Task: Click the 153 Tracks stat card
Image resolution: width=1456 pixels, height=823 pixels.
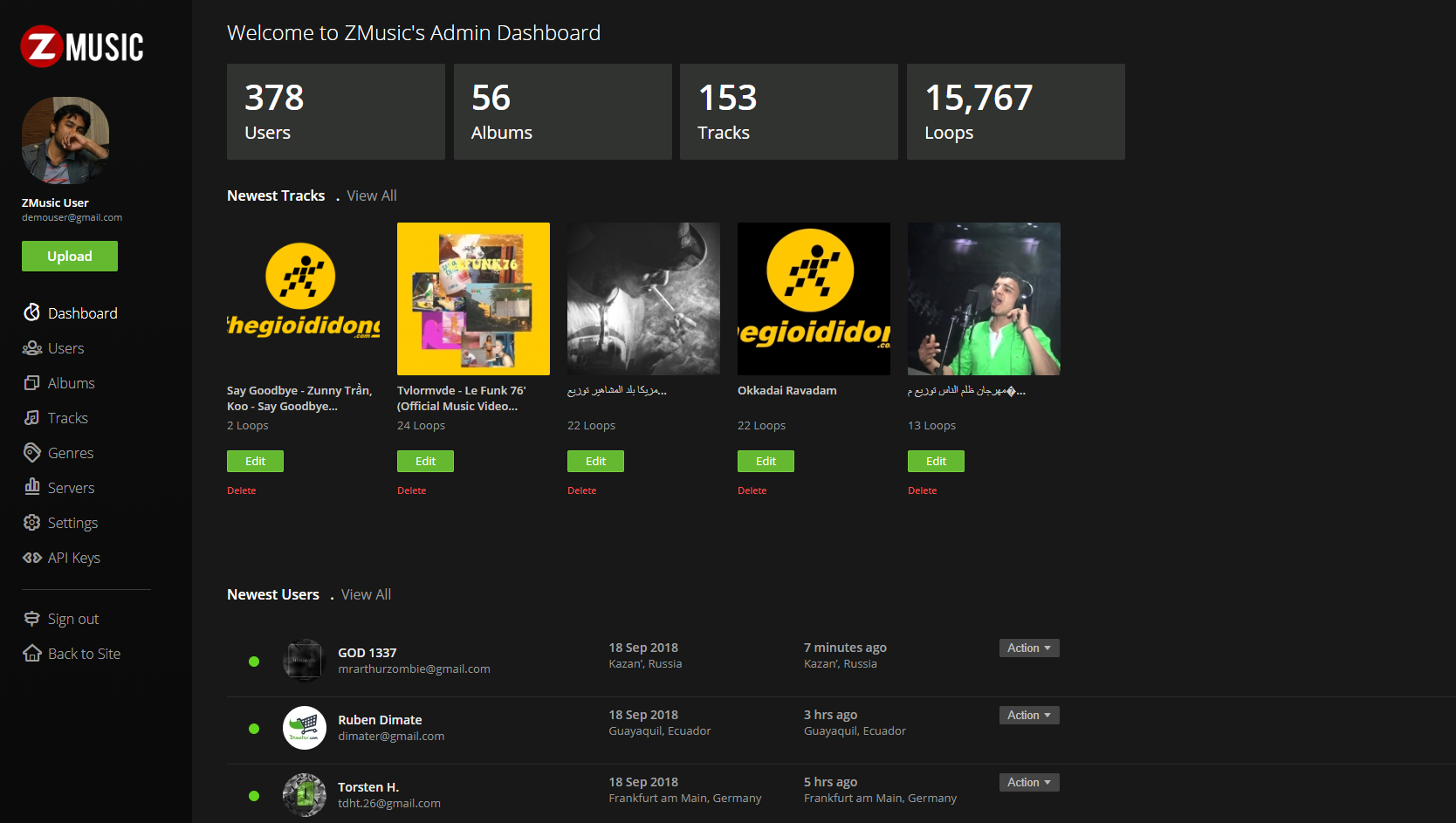Action: coord(789,112)
